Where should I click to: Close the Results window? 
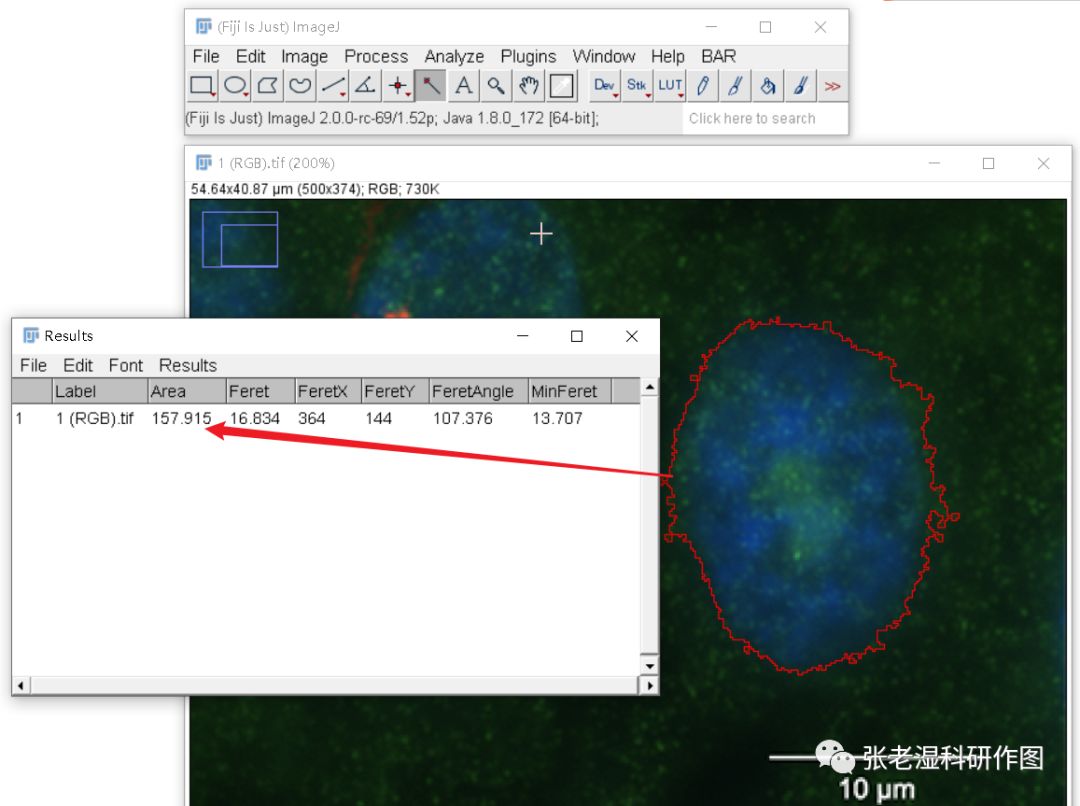(x=632, y=336)
